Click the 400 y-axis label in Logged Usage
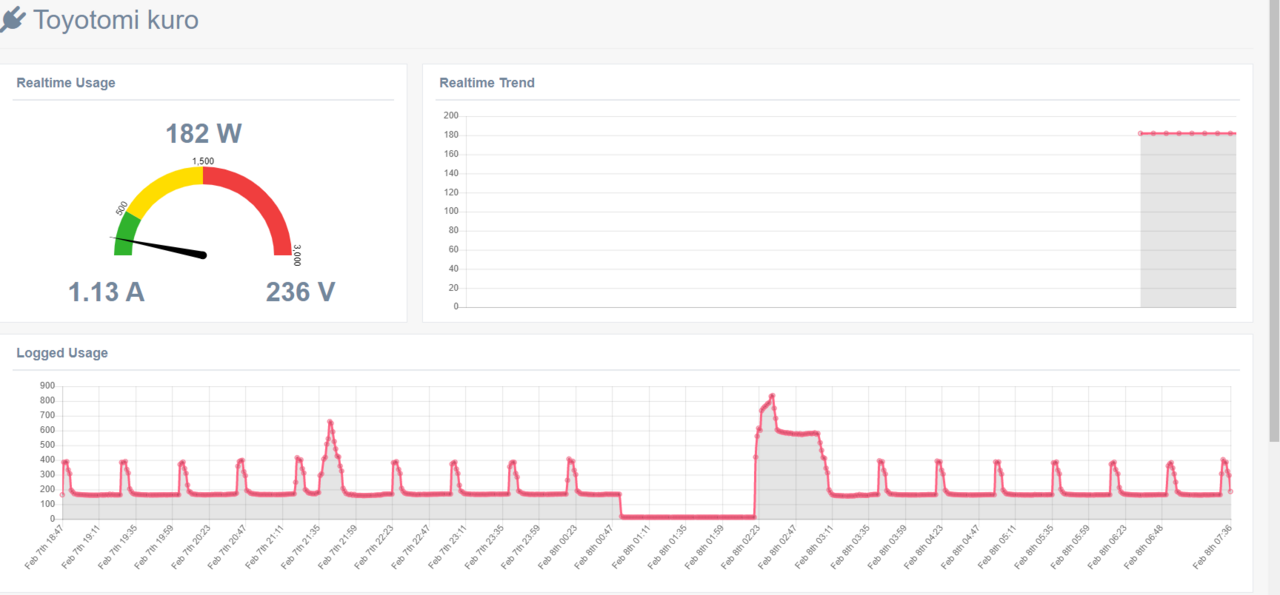 pyautogui.click(x=47, y=459)
